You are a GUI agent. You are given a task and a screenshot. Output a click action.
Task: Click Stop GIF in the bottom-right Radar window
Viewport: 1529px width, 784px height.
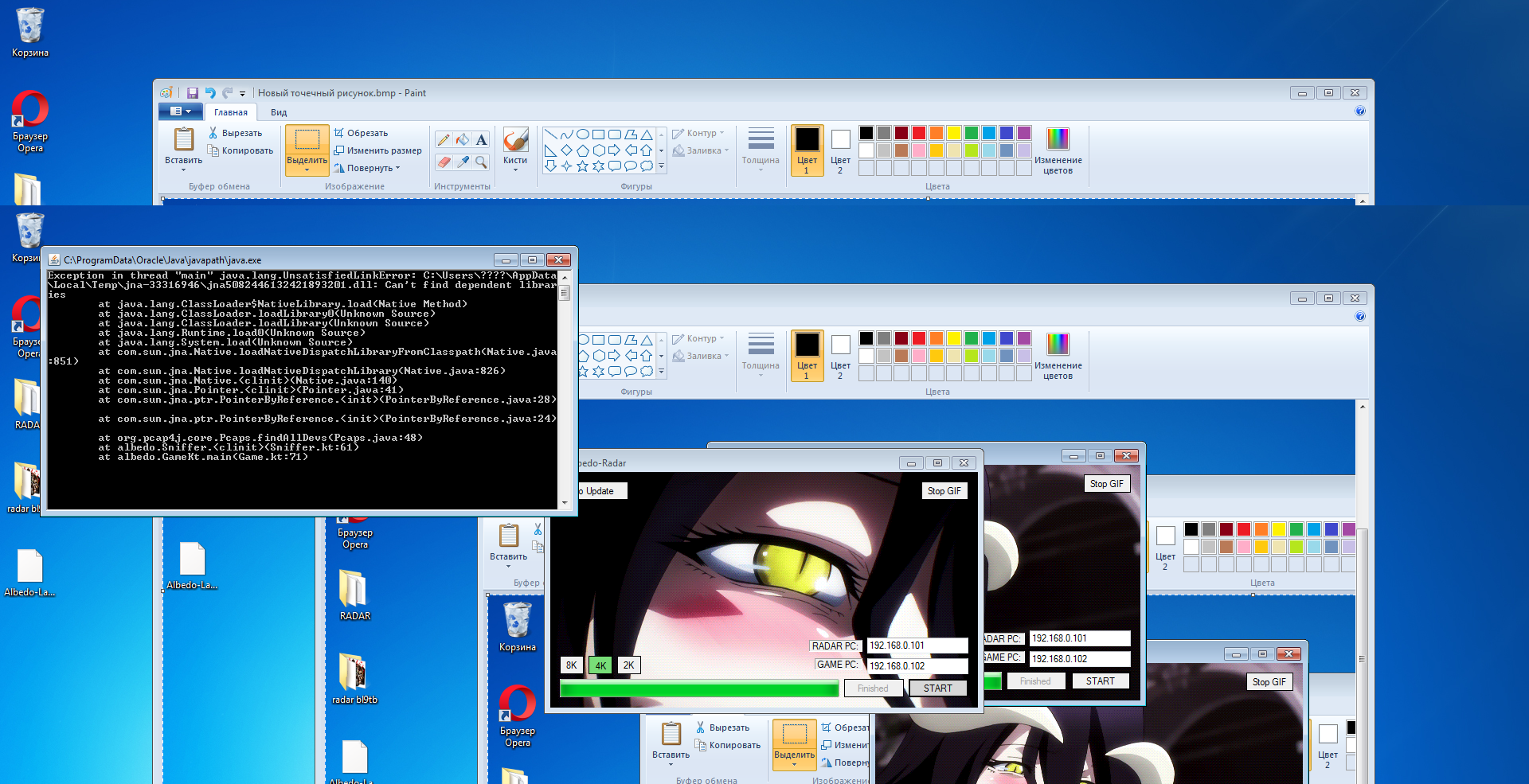click(x=1269, y=682)
